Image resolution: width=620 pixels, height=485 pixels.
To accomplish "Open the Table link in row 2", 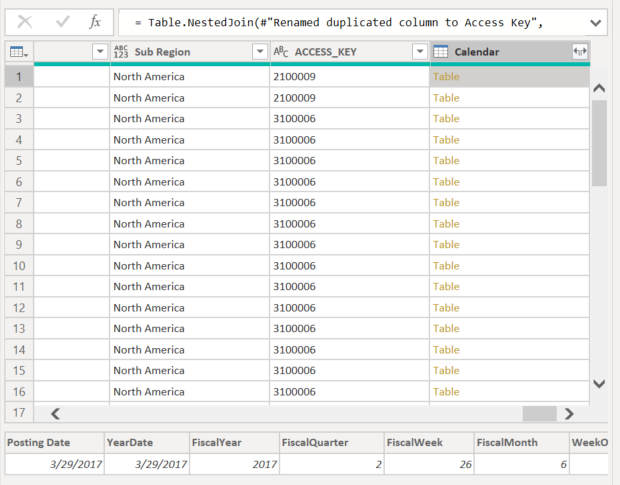I will 446,98.
